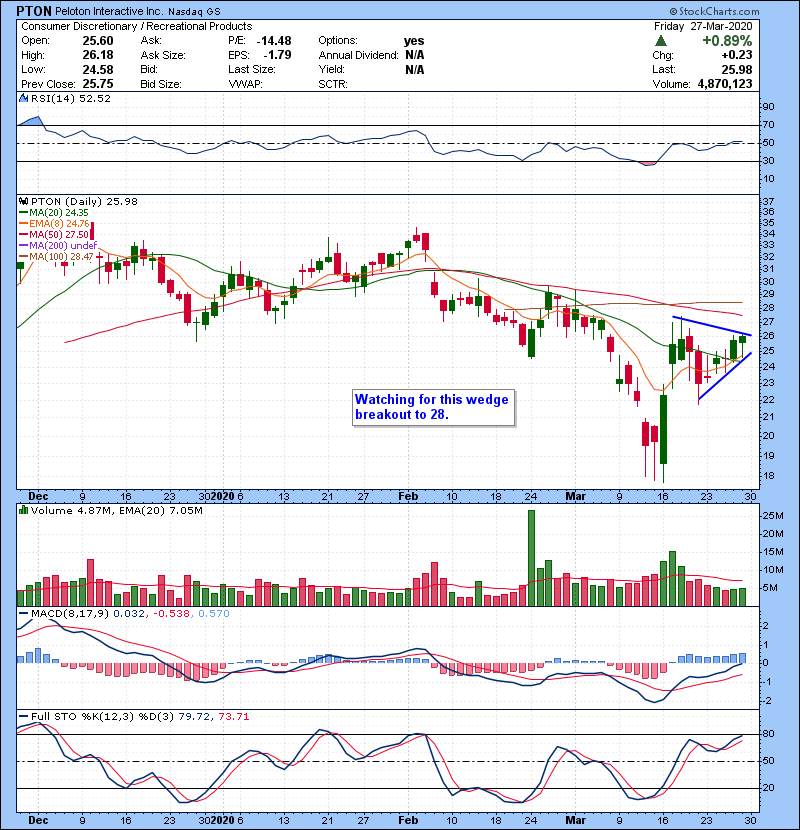Click the Yield label

tap(331, 69)
